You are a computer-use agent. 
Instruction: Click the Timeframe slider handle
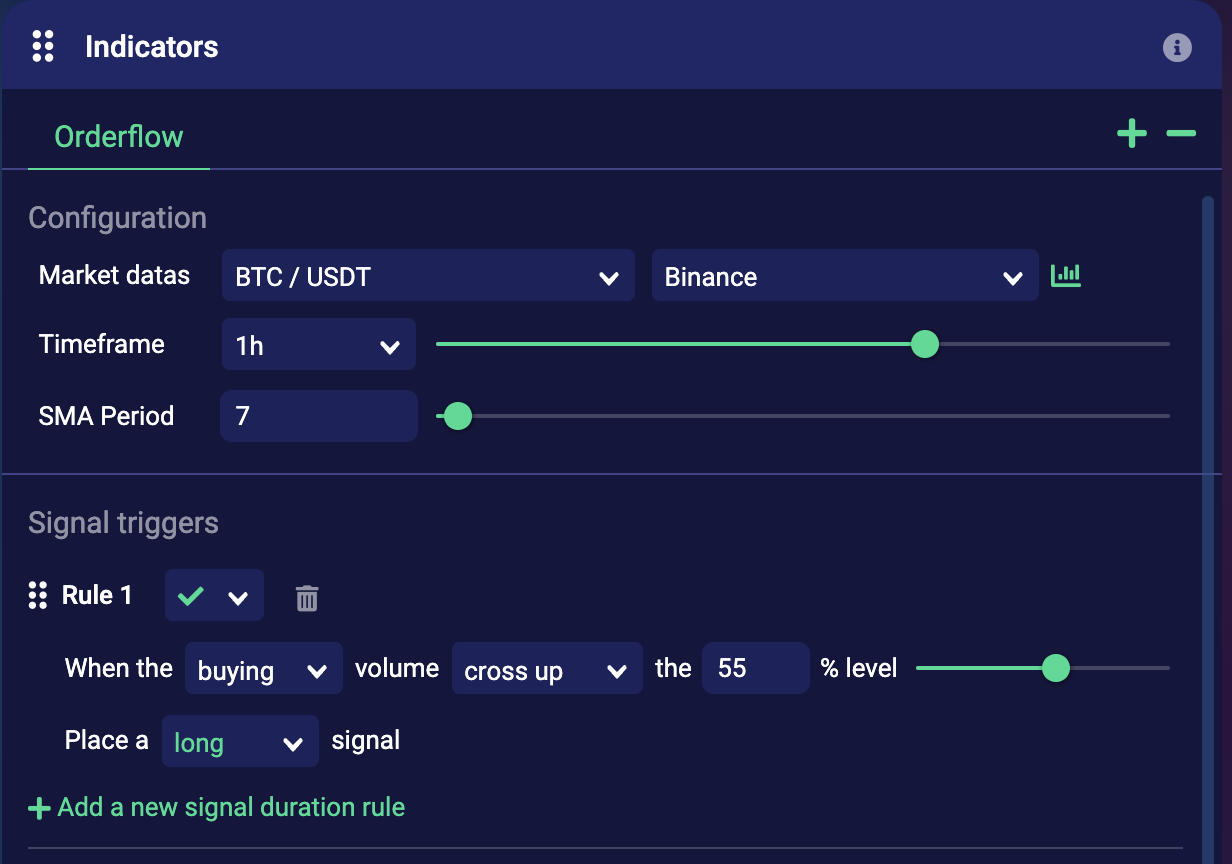[925, 344]
